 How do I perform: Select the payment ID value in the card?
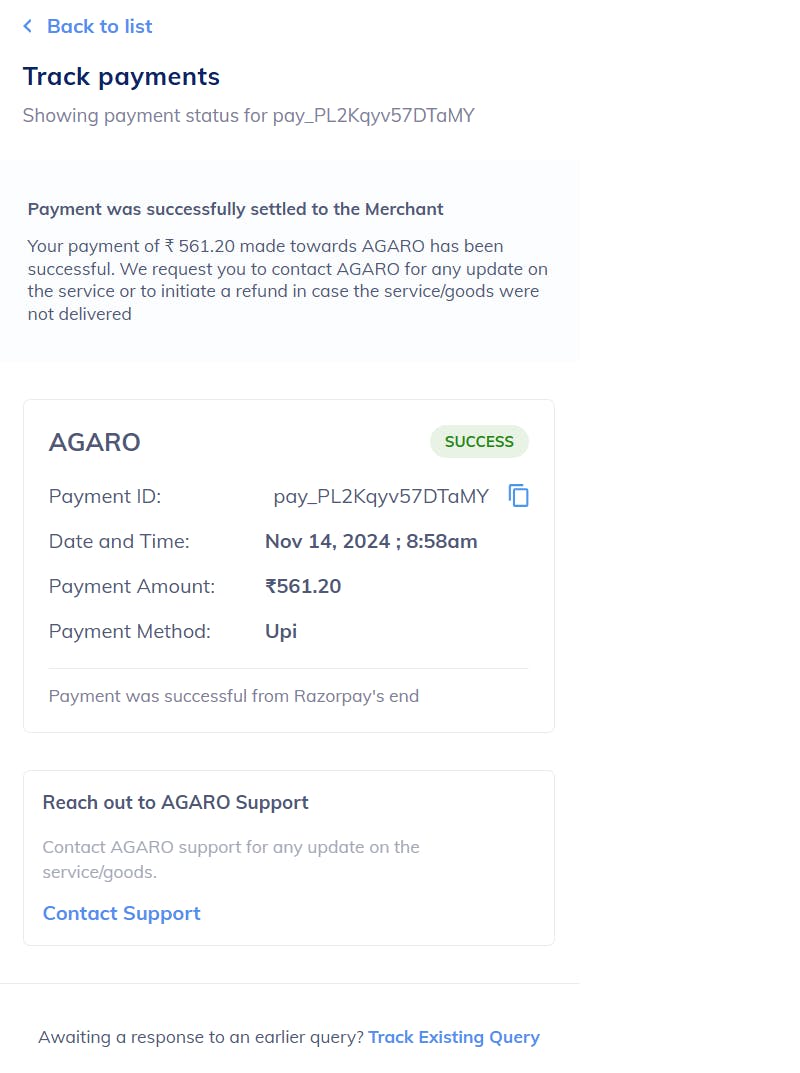[381, 496]
